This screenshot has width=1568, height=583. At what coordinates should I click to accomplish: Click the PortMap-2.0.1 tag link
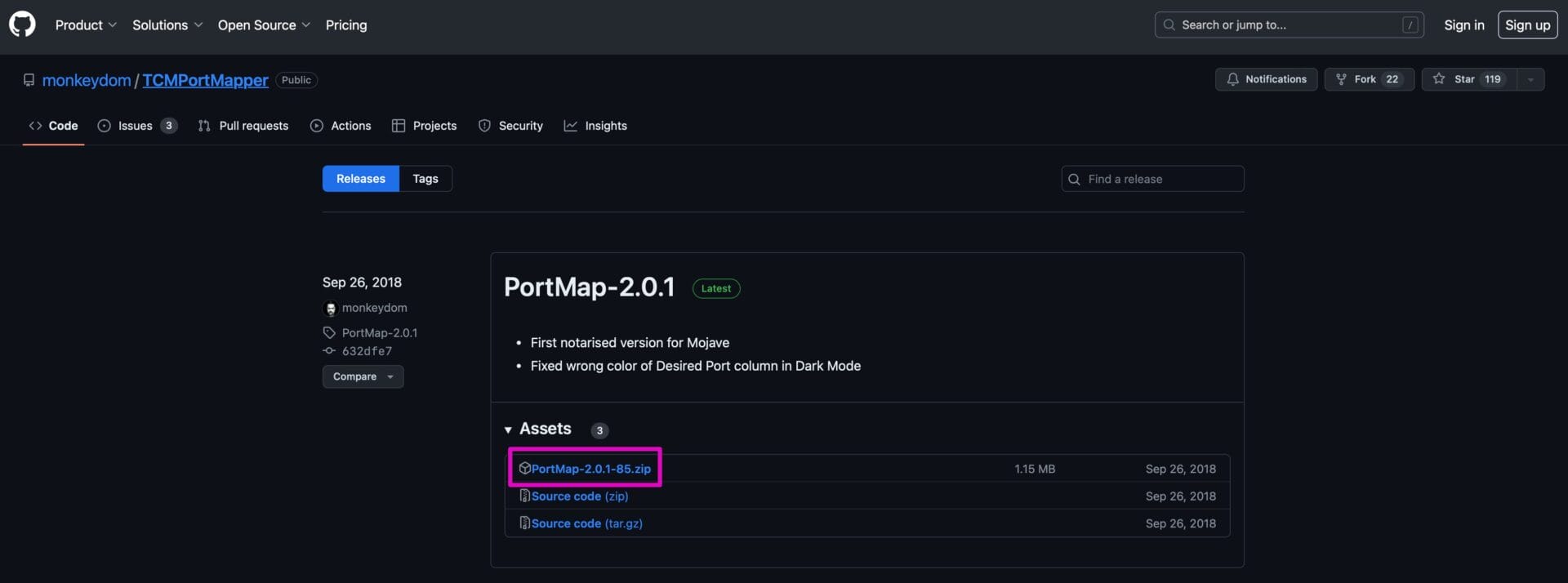tap(379, 333)
